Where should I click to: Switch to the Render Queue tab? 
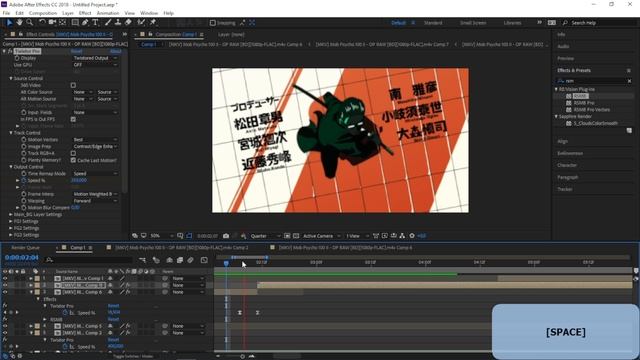pyautogui.click(x=25, y=248)
